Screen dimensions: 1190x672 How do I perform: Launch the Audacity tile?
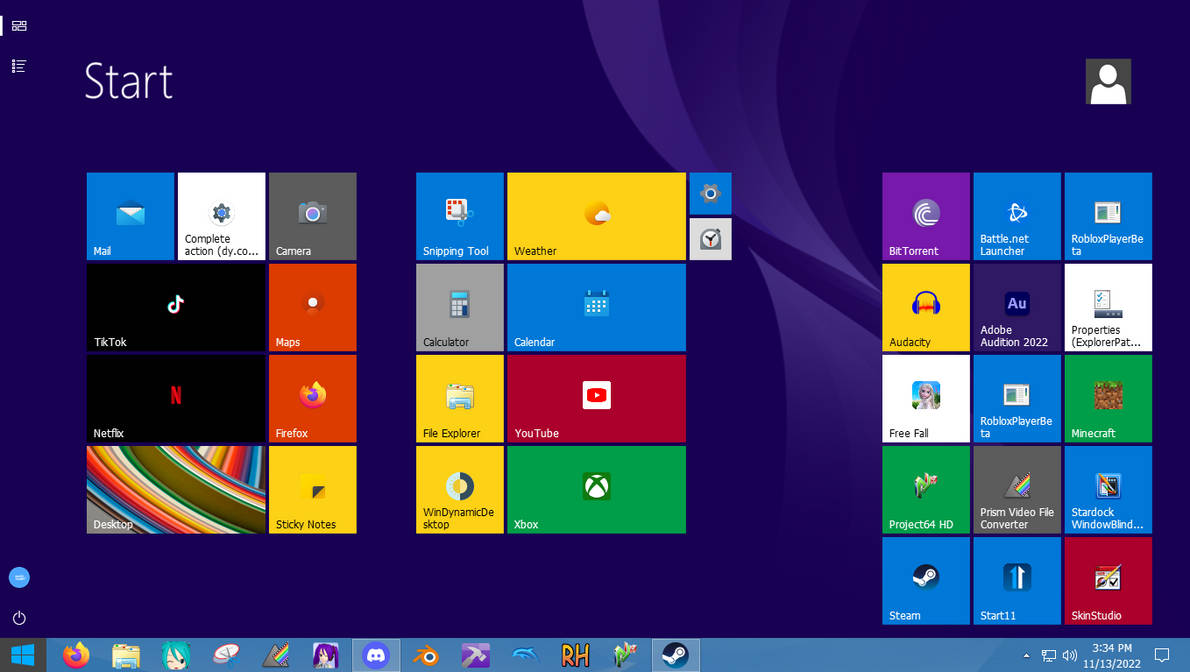(x=926, y=308)
